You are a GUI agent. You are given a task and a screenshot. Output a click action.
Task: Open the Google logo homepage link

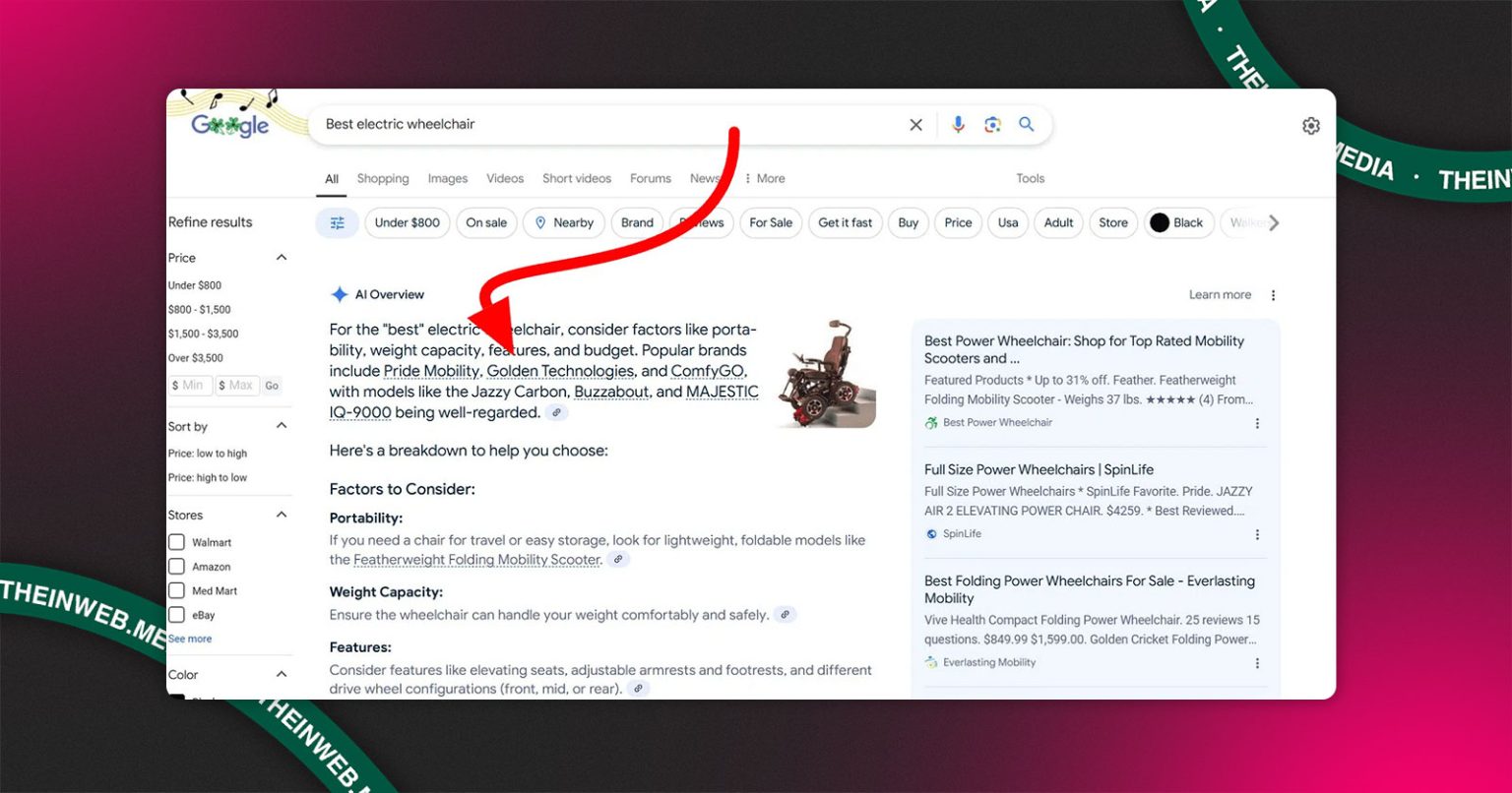click(229, 125)
